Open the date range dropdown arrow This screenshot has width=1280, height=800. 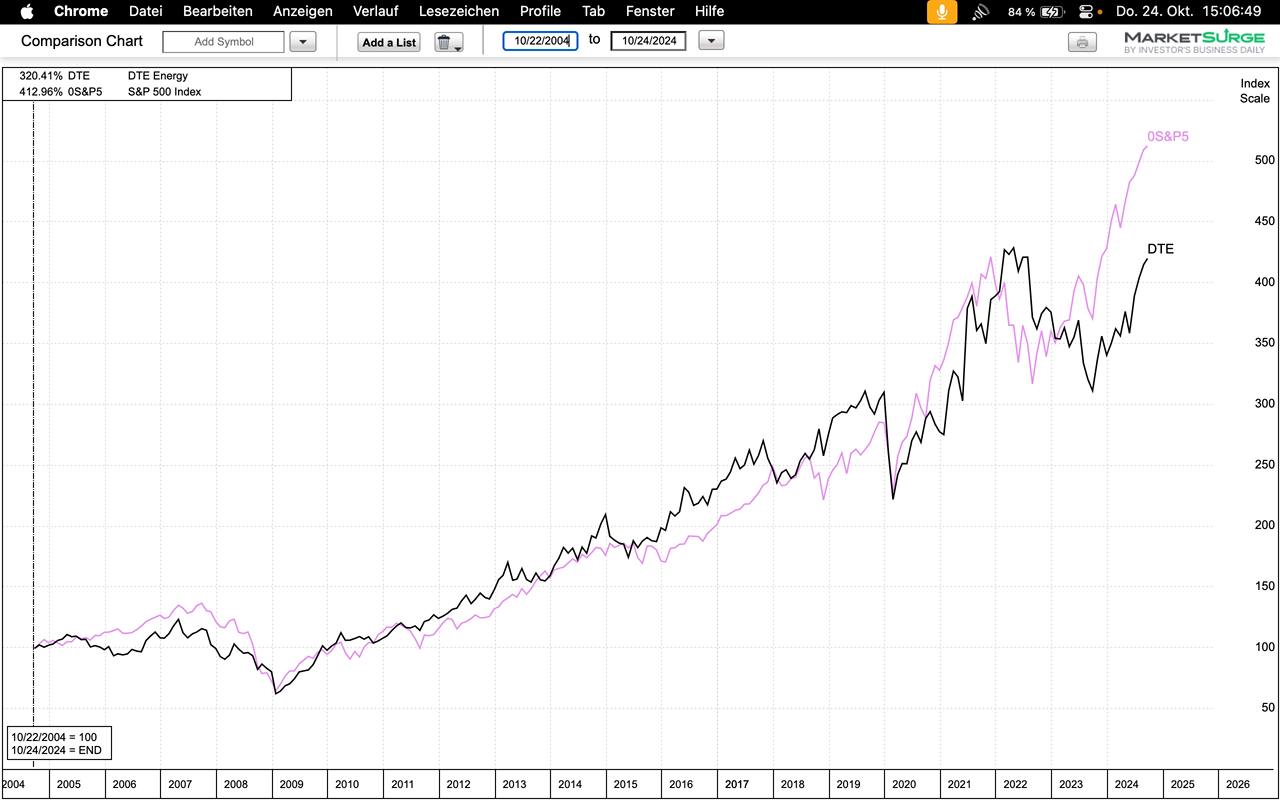point(711,41)
